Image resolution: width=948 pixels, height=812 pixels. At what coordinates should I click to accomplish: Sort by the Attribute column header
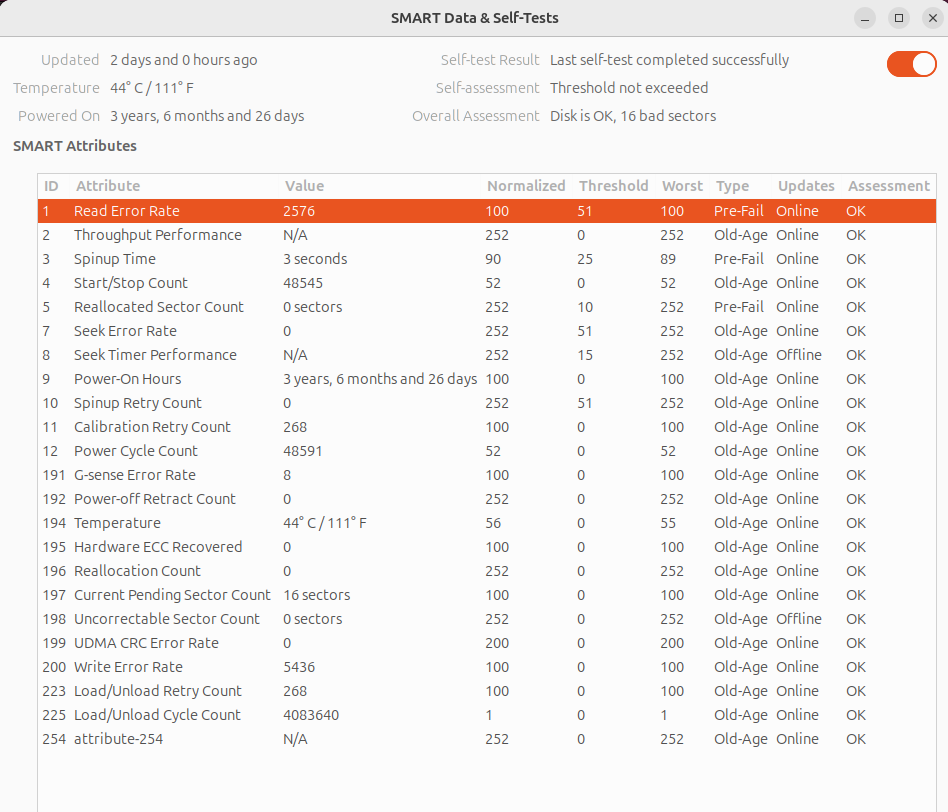[x=174, y=186]
